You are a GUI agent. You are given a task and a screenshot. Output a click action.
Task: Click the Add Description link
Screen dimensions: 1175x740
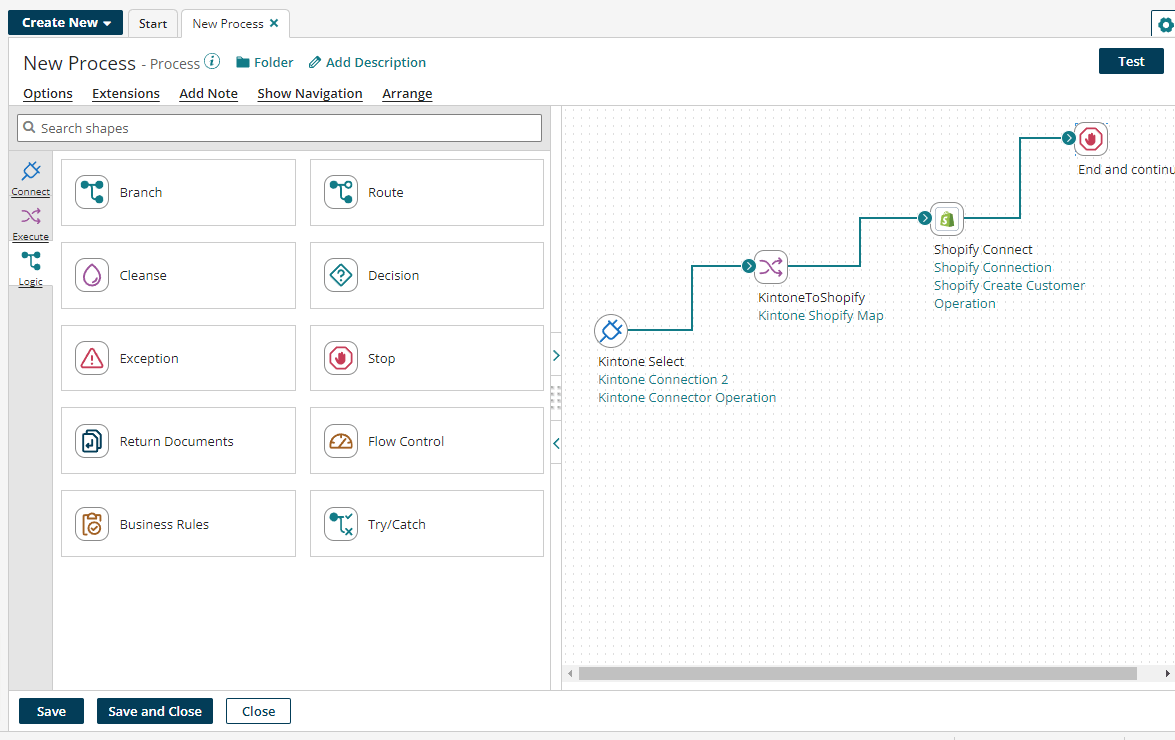tap(375, 62)
